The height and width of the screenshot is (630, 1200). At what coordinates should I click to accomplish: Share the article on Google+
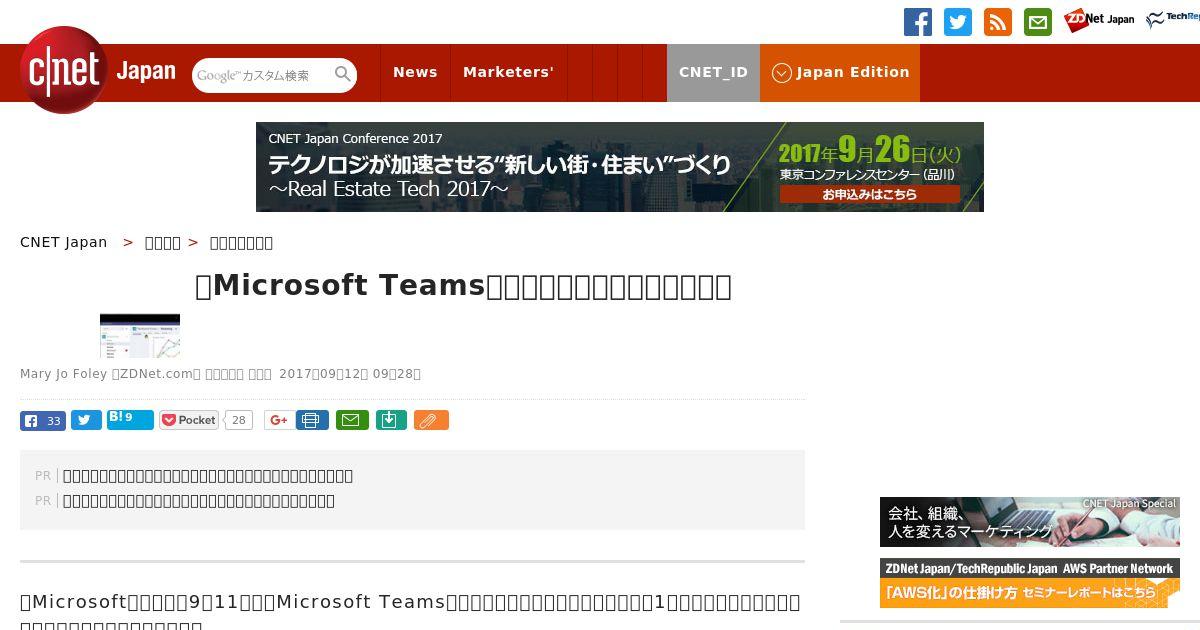click(279, 420)
